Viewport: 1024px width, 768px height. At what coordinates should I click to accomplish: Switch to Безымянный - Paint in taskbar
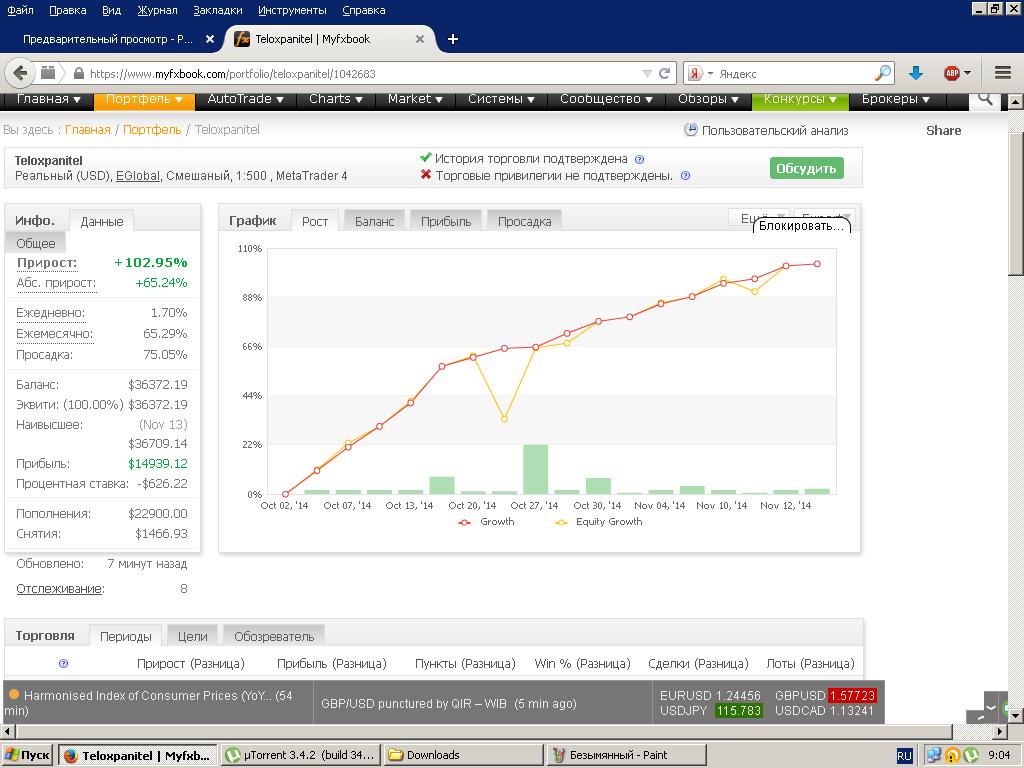pos(626,756)
